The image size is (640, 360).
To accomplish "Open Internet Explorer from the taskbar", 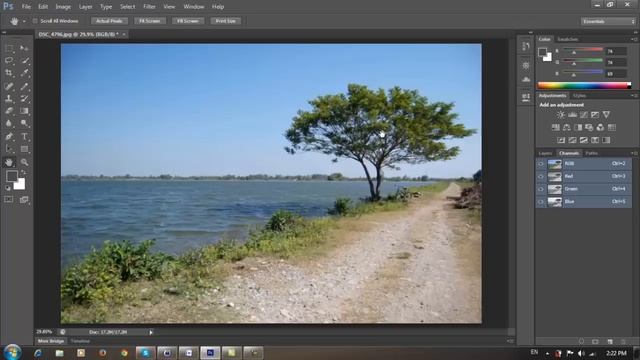I will (38, 353).
